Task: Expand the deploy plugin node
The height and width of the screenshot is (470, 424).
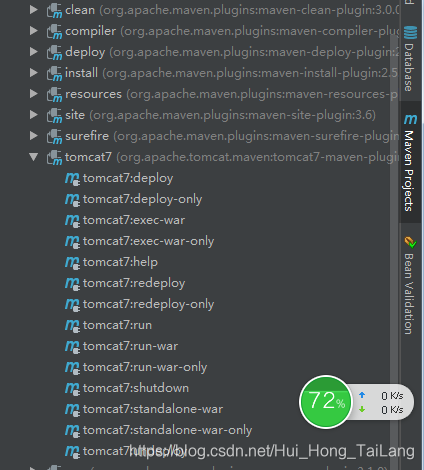Action: tap(34, 52)
